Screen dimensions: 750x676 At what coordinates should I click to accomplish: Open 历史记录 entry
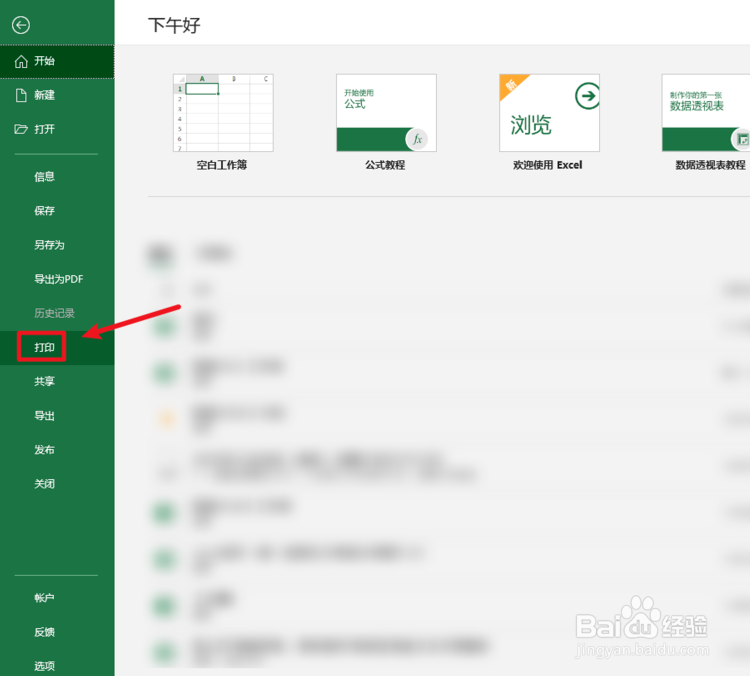57,313
